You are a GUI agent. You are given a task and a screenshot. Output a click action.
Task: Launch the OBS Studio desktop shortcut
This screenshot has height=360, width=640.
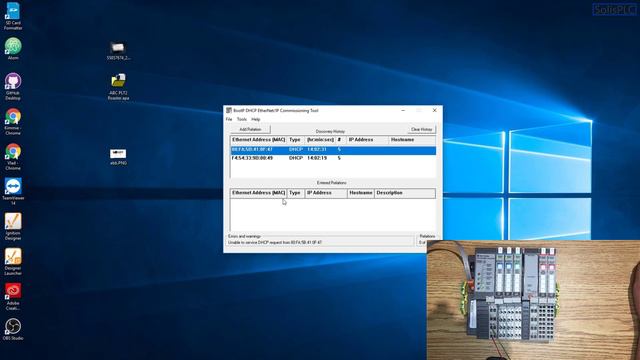(13, 329)
